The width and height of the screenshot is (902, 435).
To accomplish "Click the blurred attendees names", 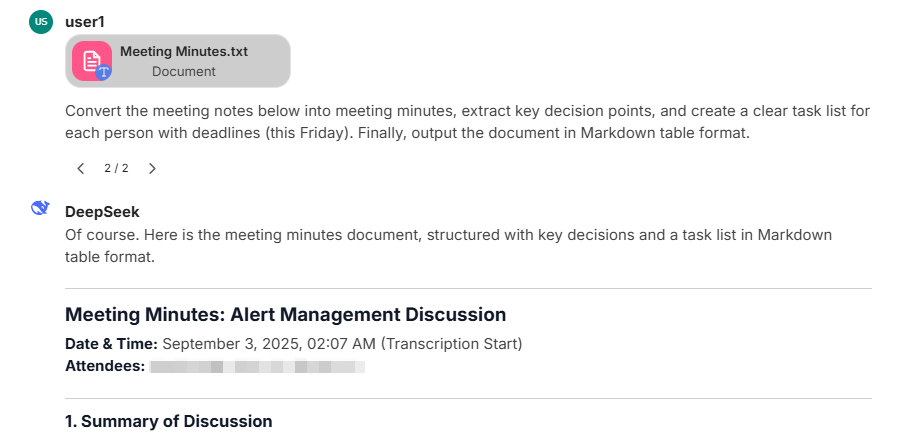I will pyautogui.click(x=257, y=367).
